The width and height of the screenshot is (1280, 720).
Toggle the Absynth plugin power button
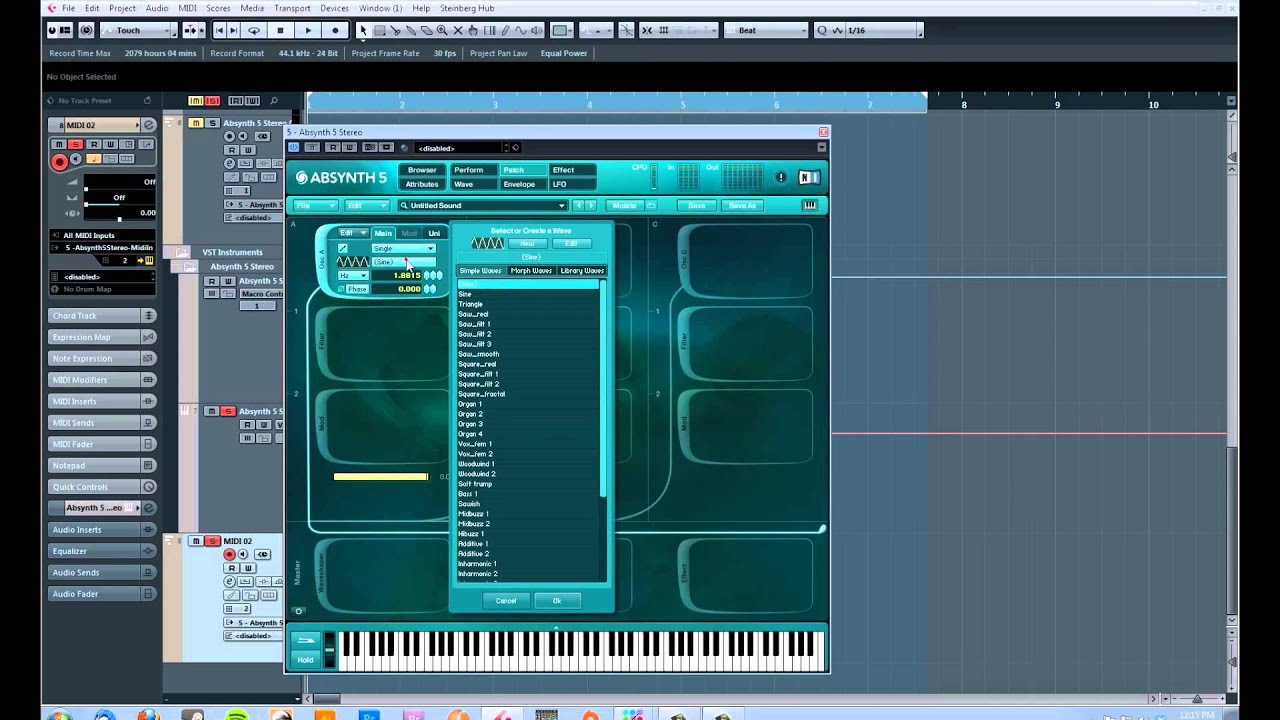click(x=294, y=148)
